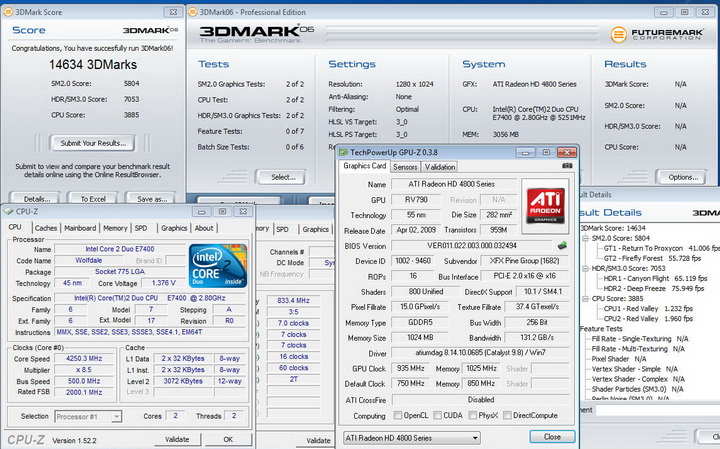This screenshot has height=449, width=720.
Task: Open the About tab in CPU-Z
Action: click(204, 228)
